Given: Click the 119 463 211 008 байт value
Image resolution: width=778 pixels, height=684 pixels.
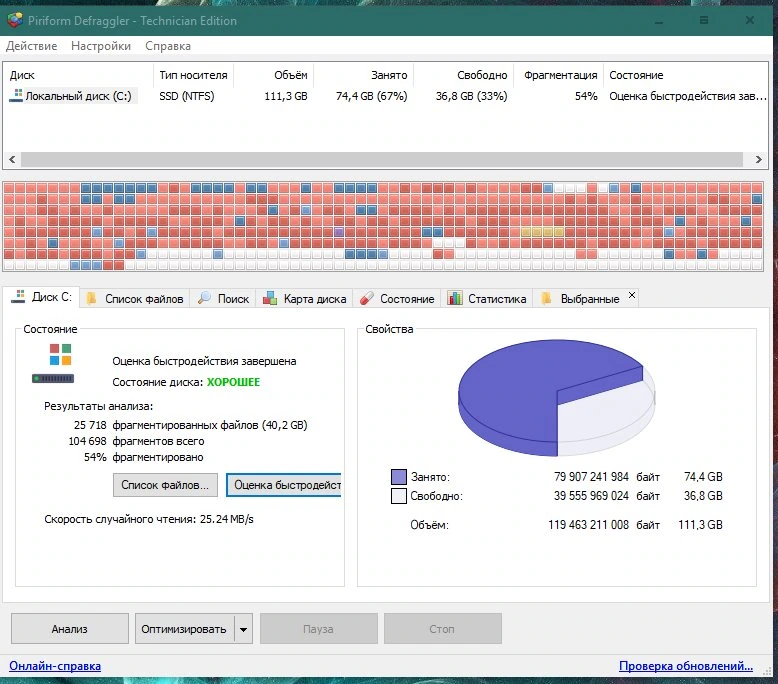Looking at the screenshot, I should (x=604, y=524).
